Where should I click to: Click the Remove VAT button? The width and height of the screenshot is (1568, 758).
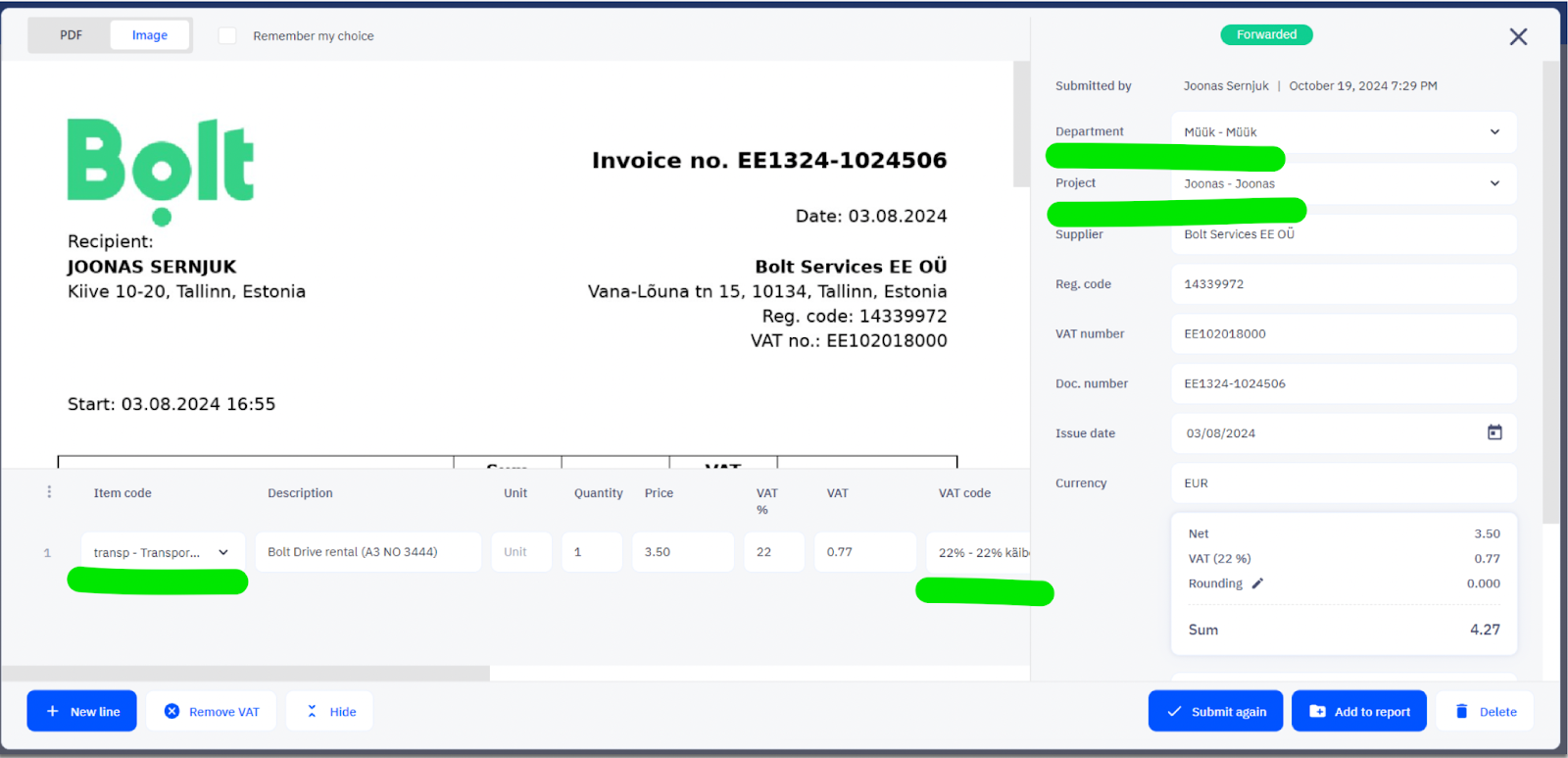click(x=211, y=712)
